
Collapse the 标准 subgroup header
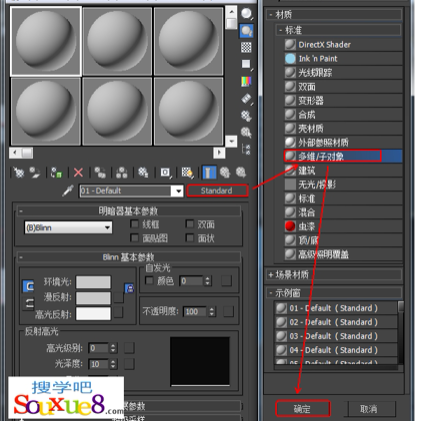point(338,30)
